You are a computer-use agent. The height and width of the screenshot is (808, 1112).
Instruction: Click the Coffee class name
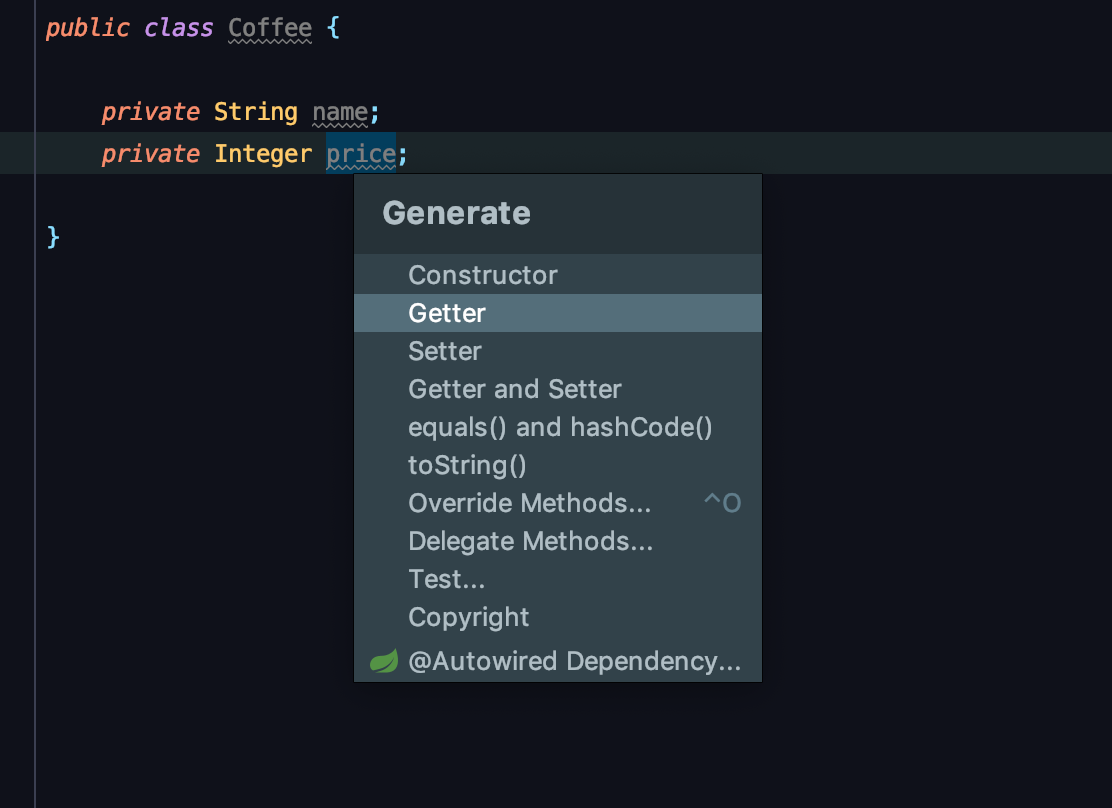point(270,28)
